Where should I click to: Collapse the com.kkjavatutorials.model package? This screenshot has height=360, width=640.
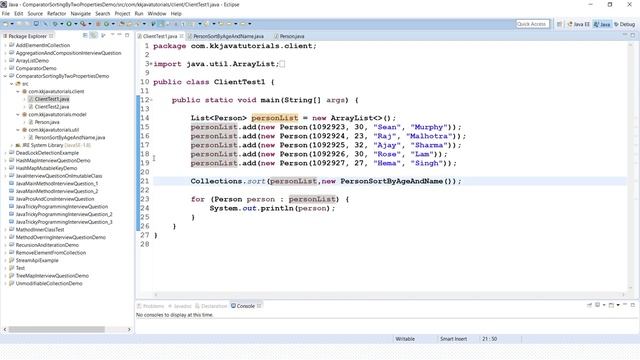(x=18, y=114)
